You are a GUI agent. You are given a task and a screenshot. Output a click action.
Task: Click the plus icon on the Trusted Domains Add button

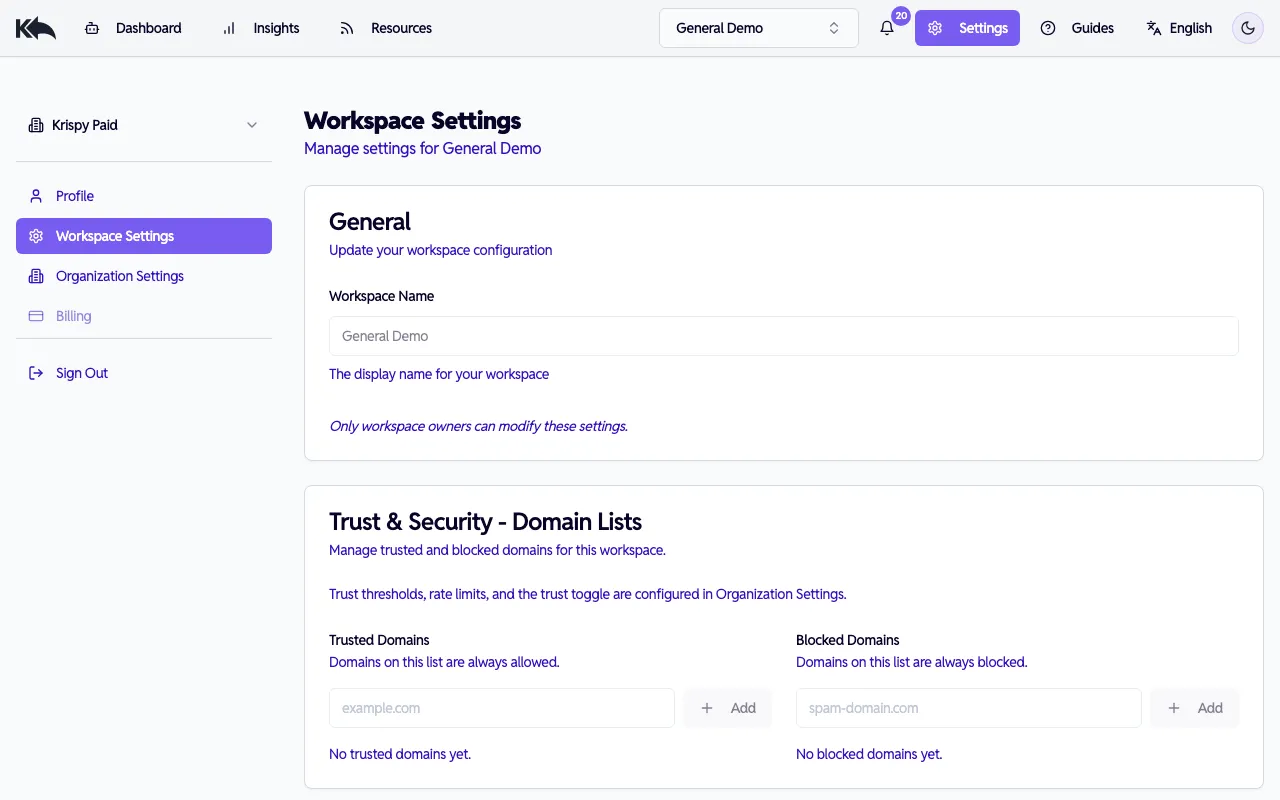708,707
